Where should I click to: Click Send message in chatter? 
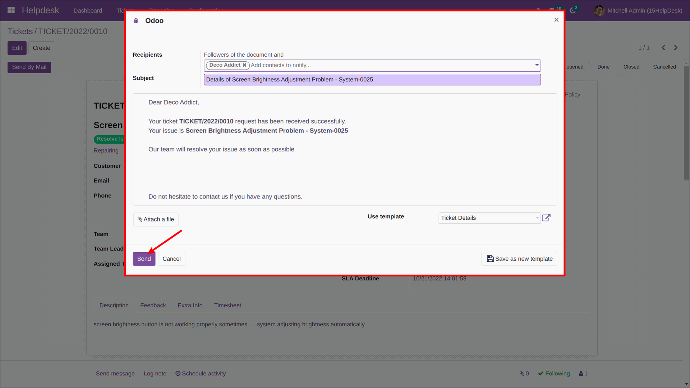[x=115, y=373]
